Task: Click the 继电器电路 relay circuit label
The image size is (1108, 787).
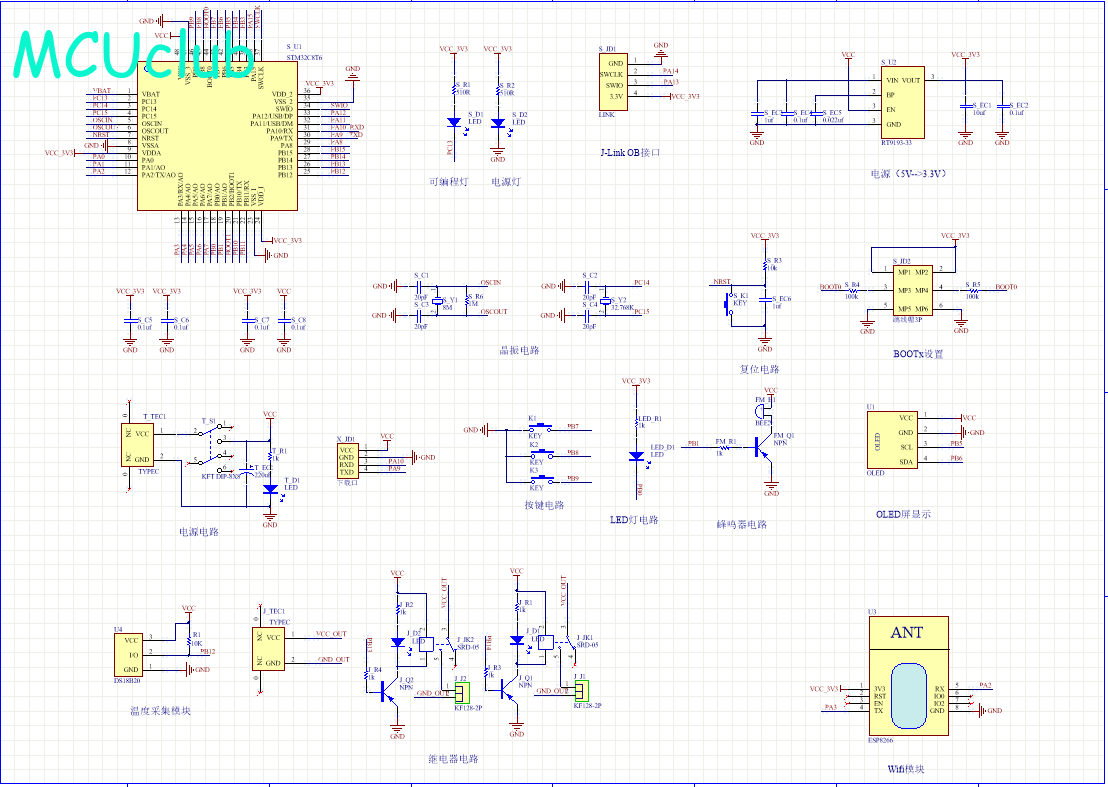Action: 453,759
